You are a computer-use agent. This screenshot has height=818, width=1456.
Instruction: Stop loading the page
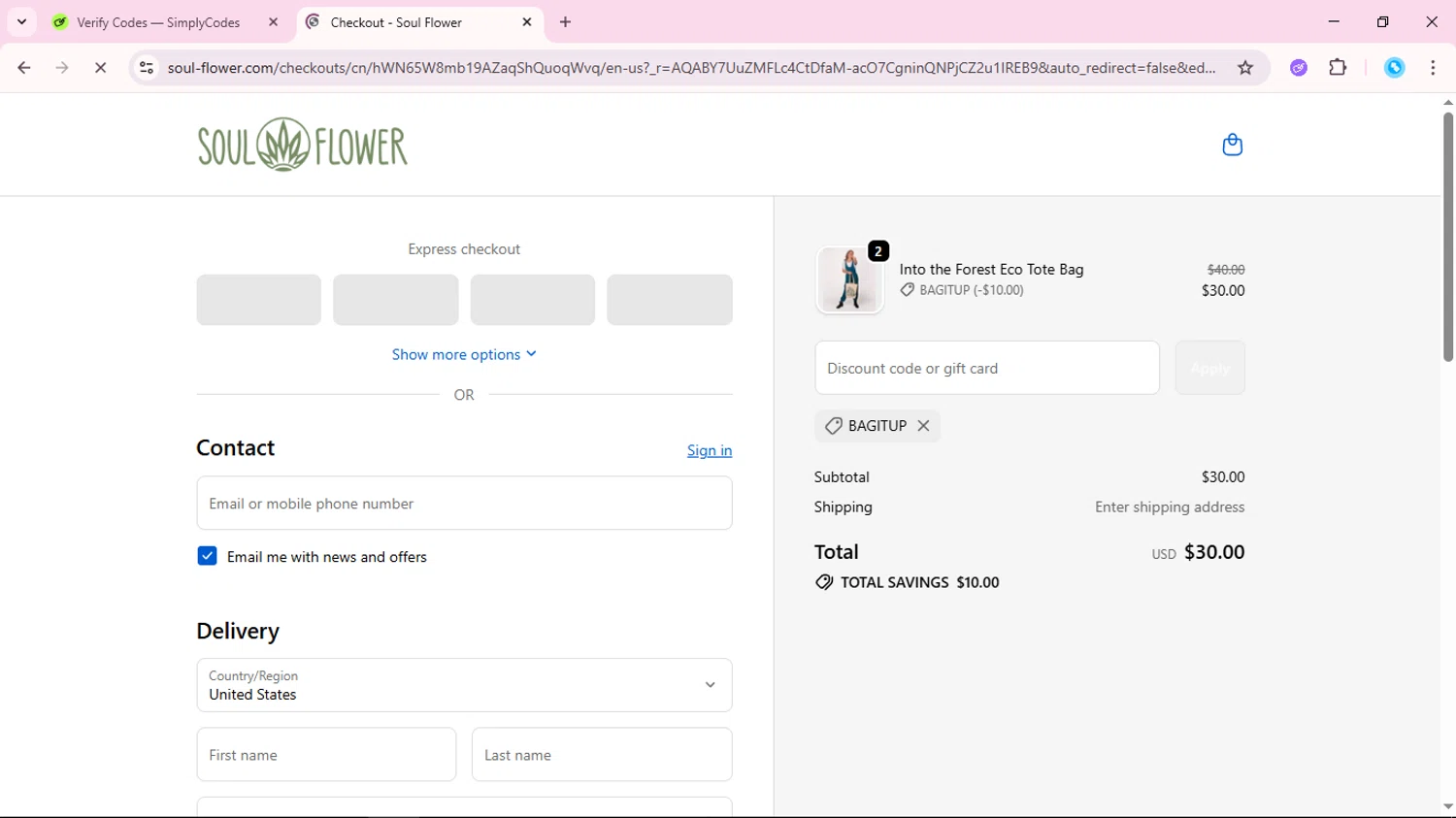100,68
